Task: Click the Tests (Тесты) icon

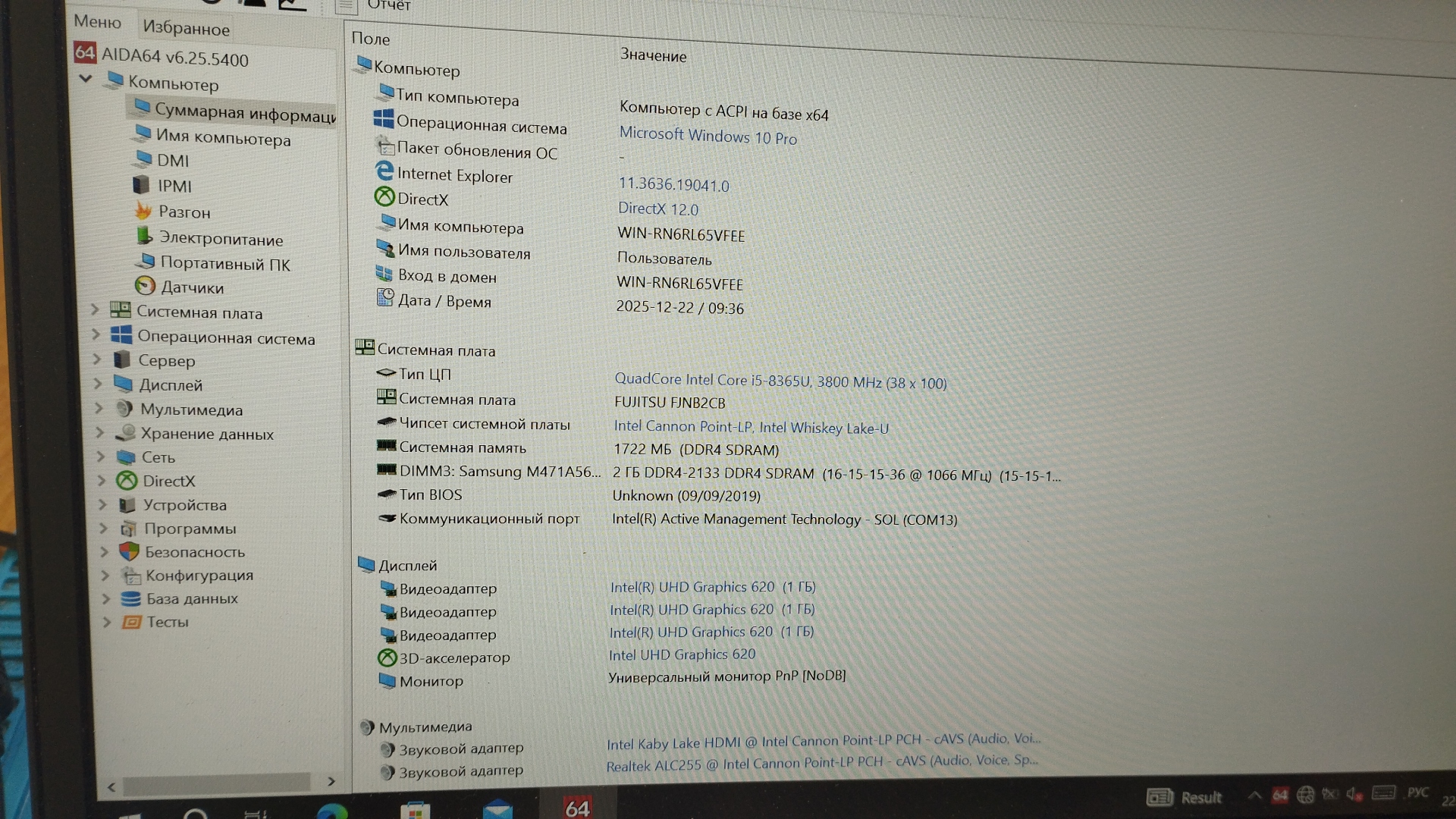Action: pyautogui.click(x=131, y=622)
